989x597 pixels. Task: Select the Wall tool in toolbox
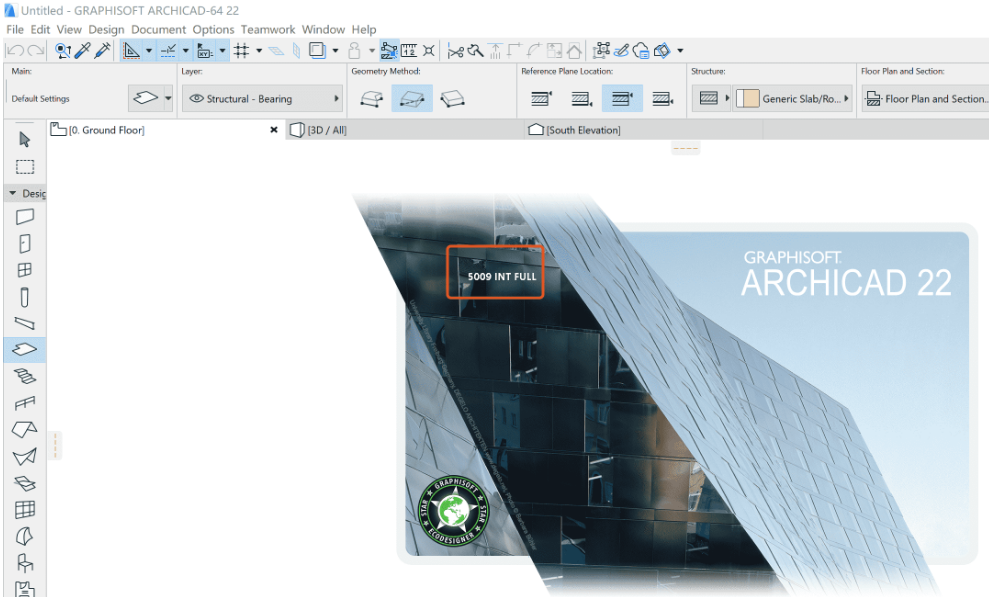[x=25, y=216]
